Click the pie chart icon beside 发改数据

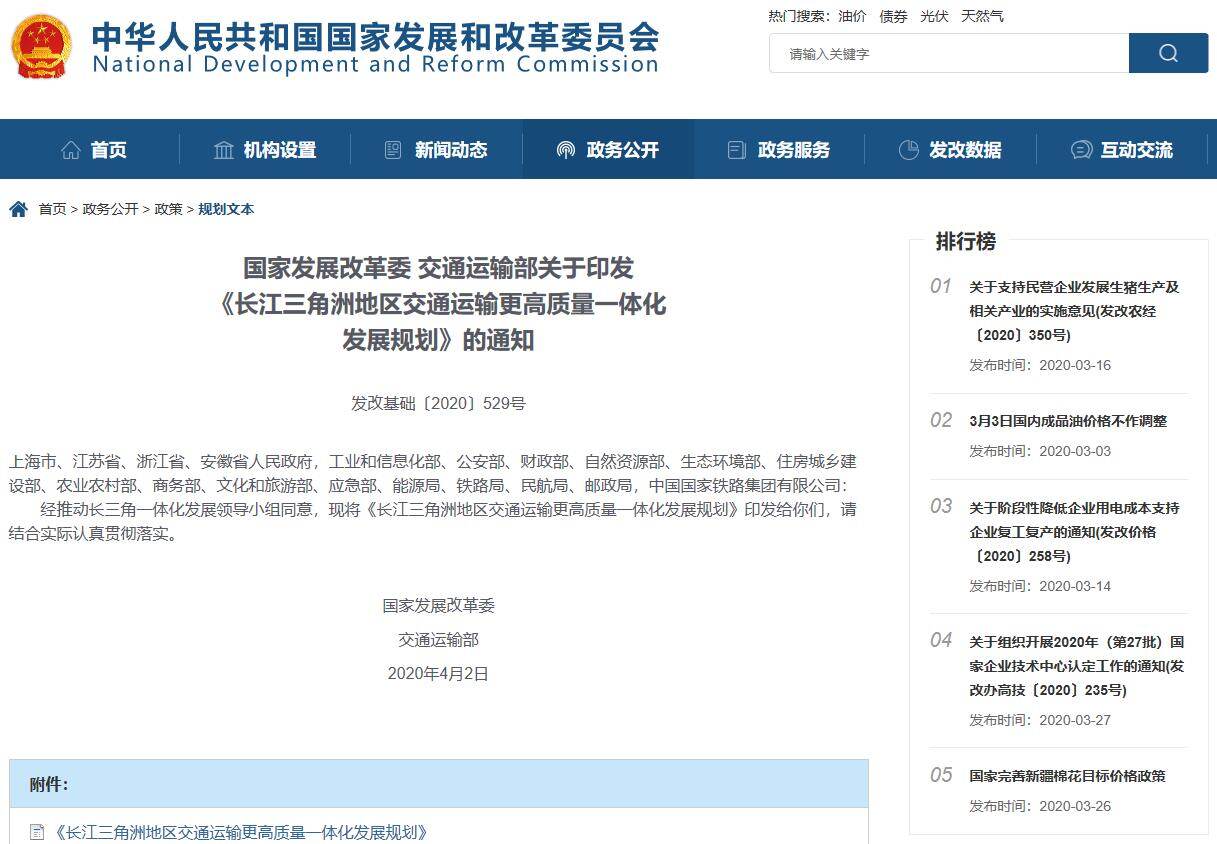908,150
